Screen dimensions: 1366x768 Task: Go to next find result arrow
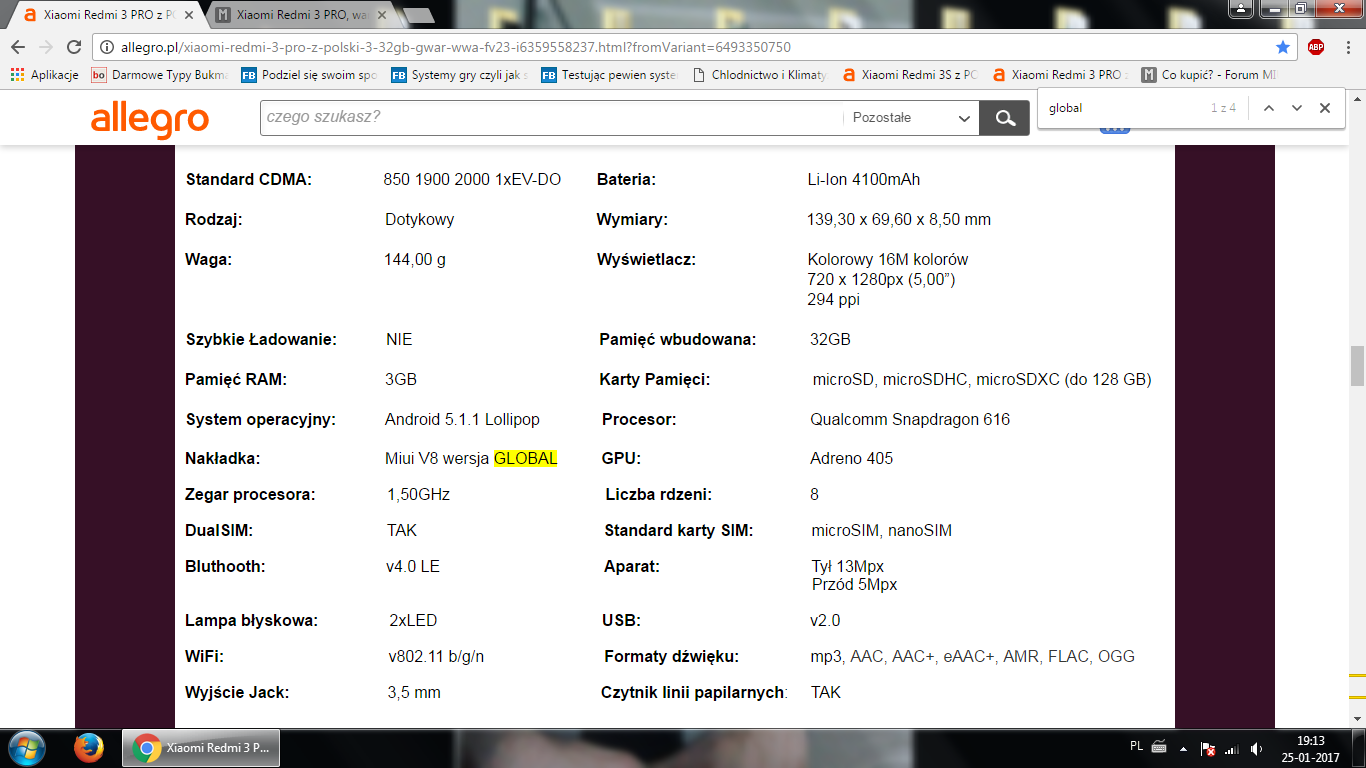(1297, 108)
